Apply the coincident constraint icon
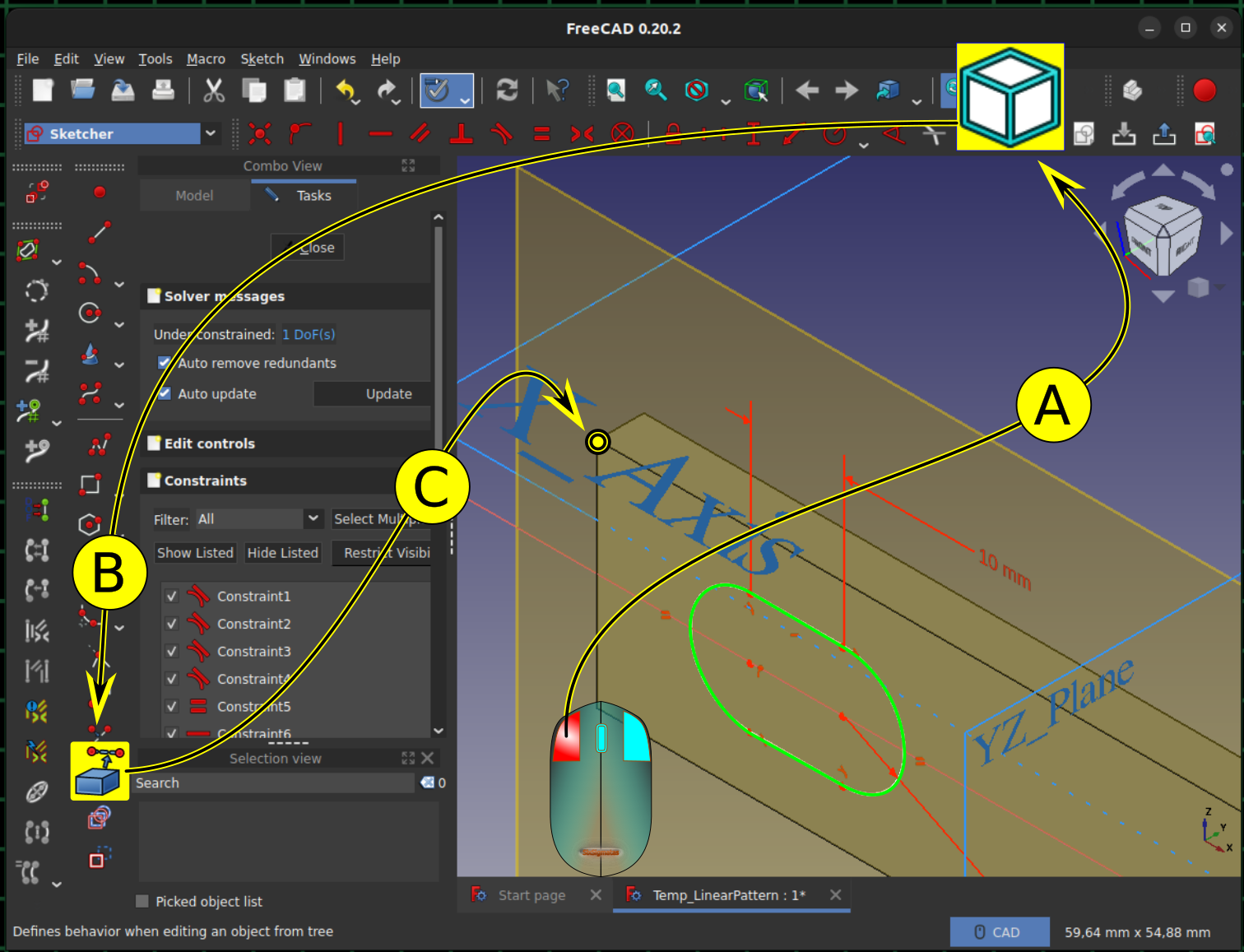The image size is (1244, 952). pyautogui.click(x=260, y=133)
